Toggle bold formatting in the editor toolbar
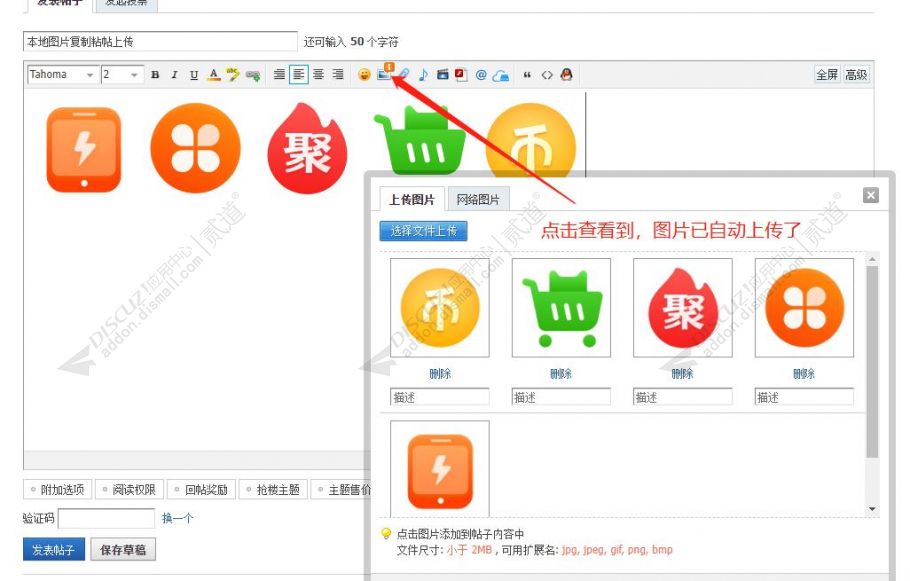The height and width of the screenshot is (581, 910). (155, 75)
